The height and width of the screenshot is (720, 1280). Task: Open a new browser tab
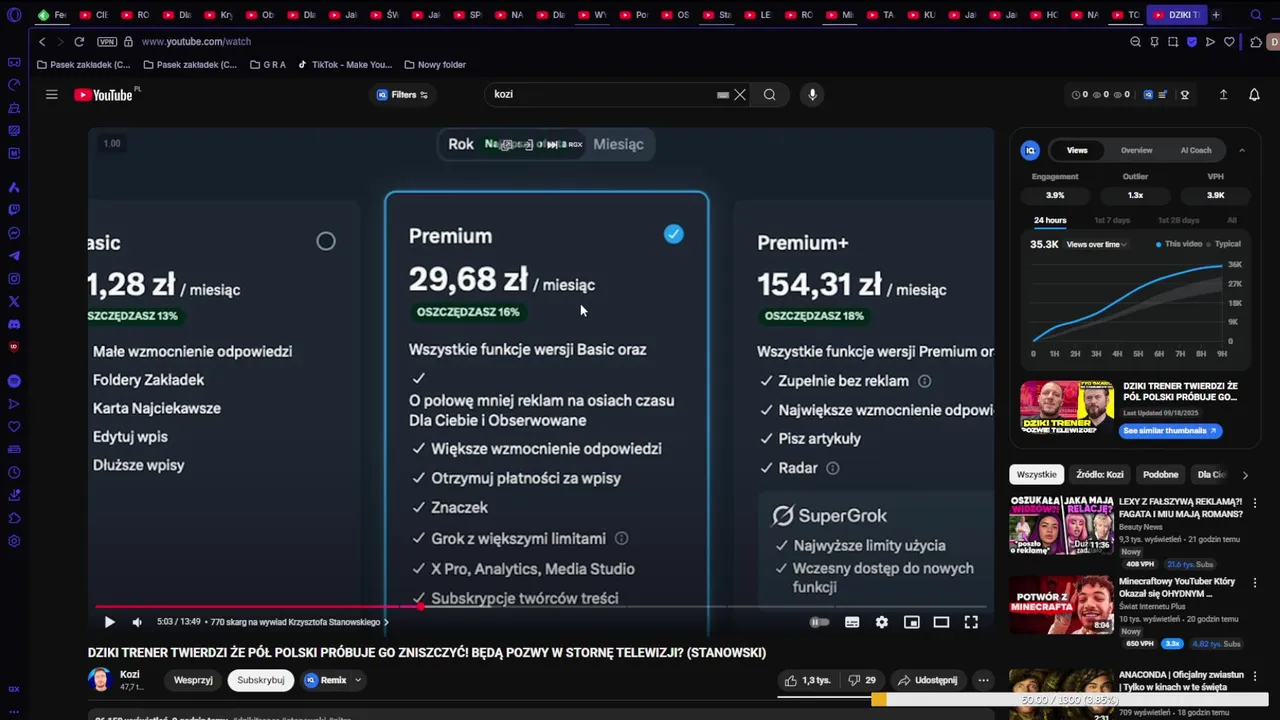click(x=1215, y=15)
